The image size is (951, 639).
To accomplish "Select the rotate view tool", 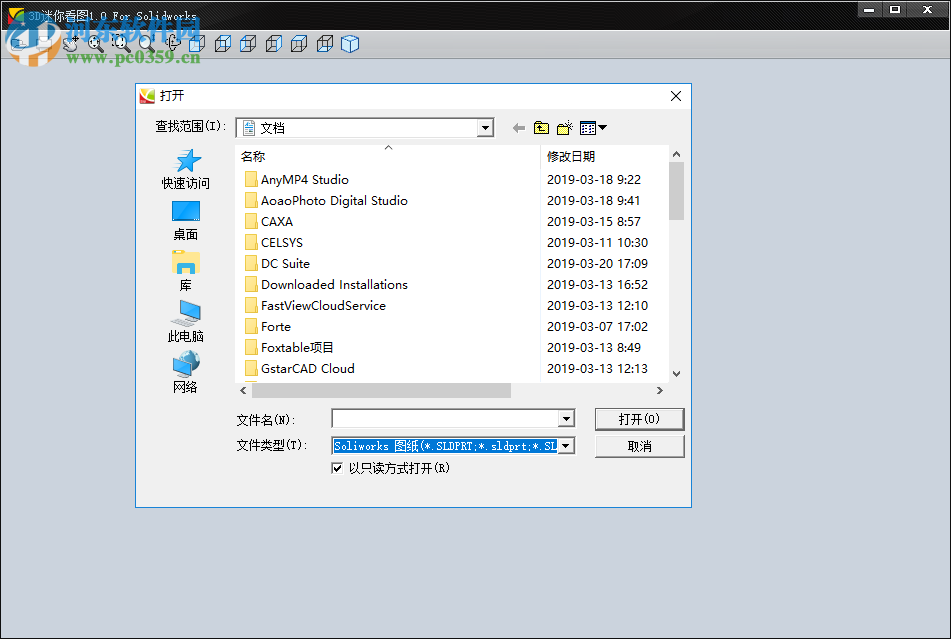I will 172,44.
